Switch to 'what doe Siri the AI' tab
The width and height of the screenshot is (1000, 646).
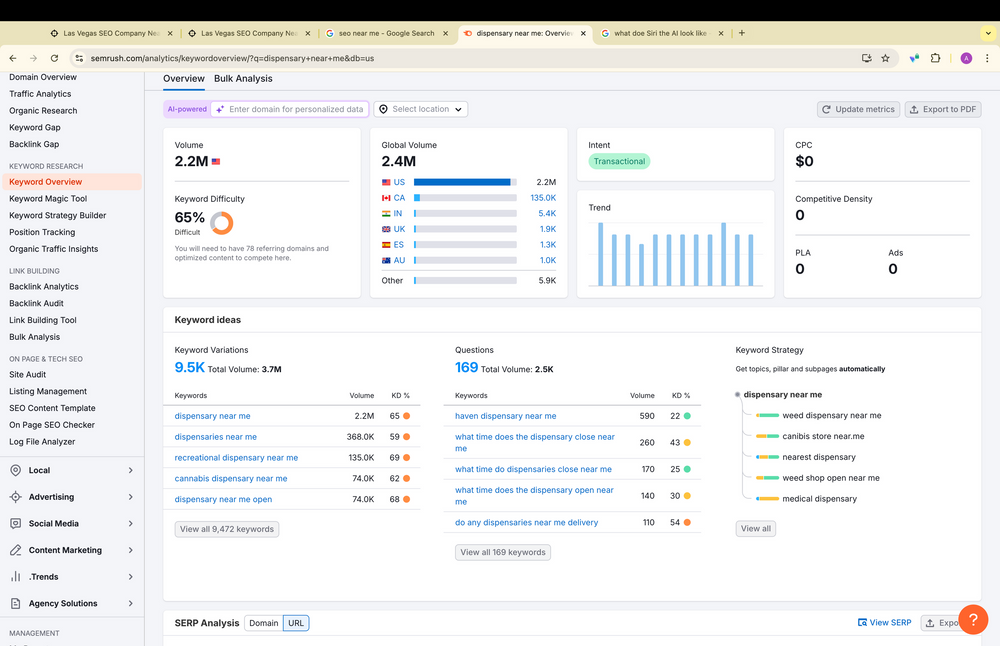click(x=661, y=33)
